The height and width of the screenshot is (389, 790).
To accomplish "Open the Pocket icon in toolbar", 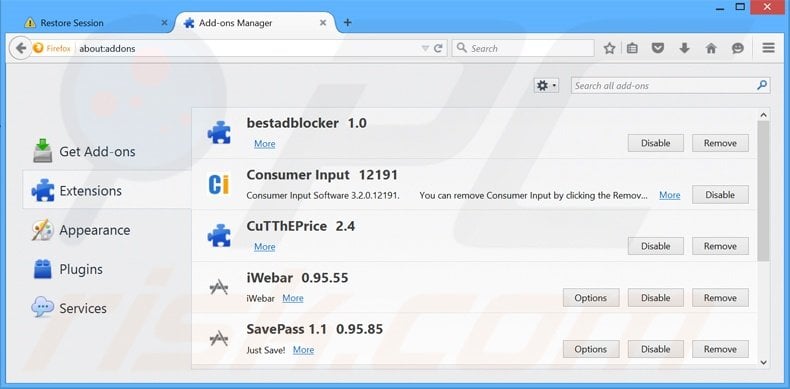I will [657, 48].
